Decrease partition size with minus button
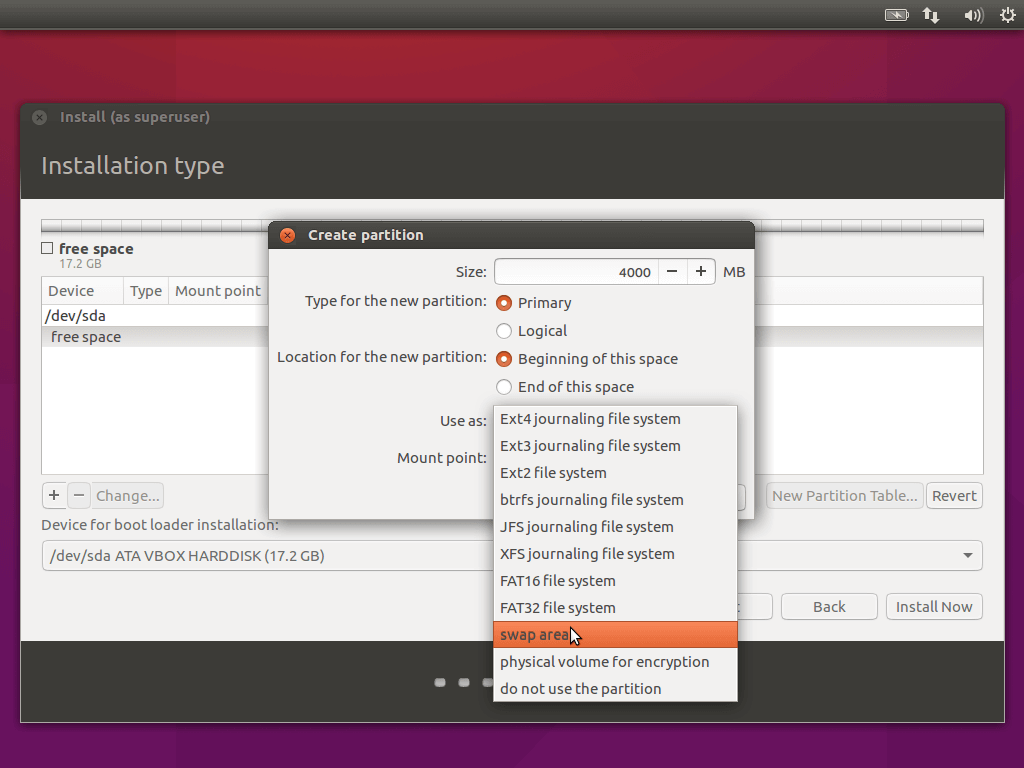Viewport: 1024px width, 768px height. point(673,272)
